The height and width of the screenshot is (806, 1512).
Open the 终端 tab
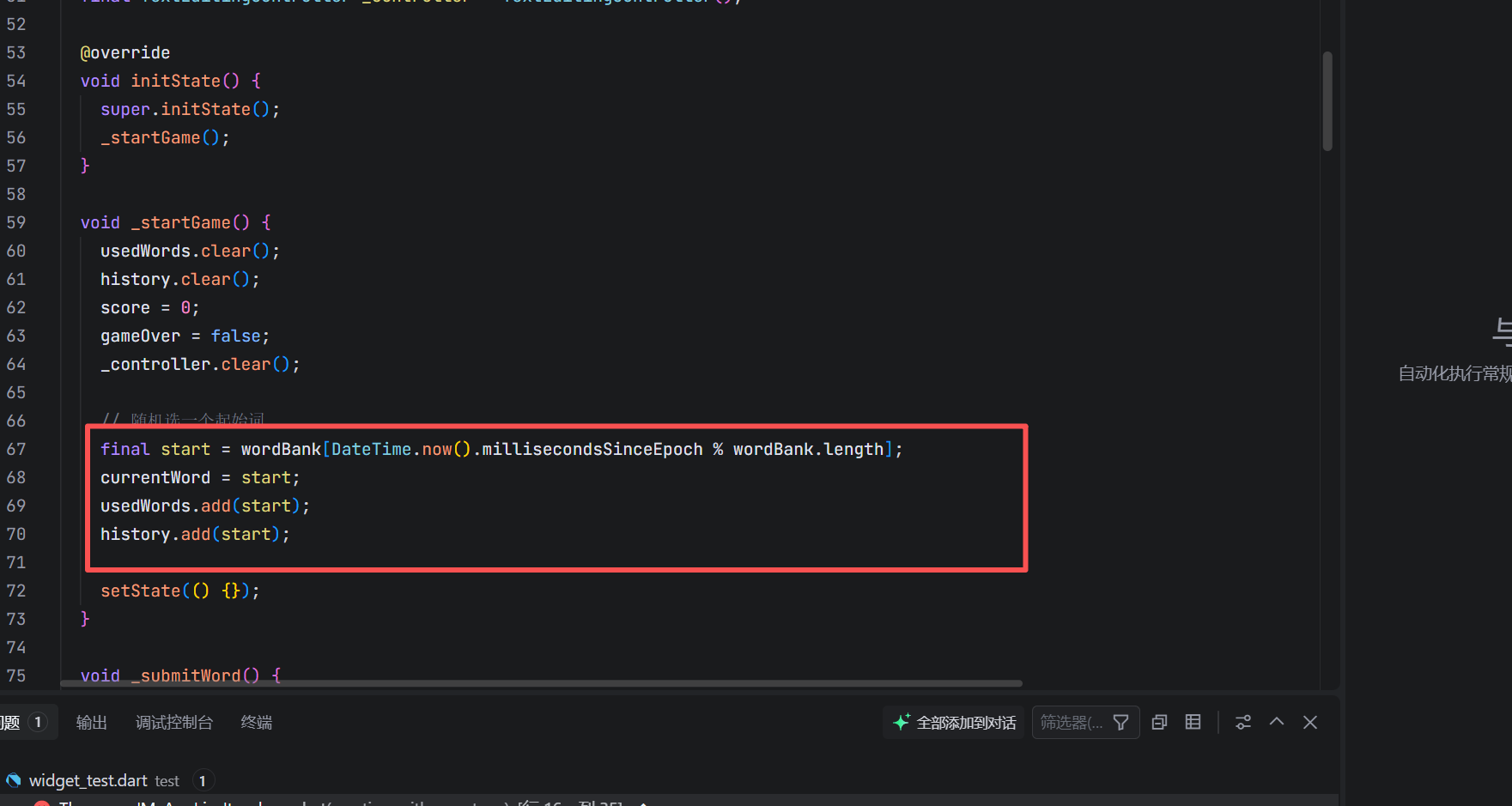pos(257,723)
